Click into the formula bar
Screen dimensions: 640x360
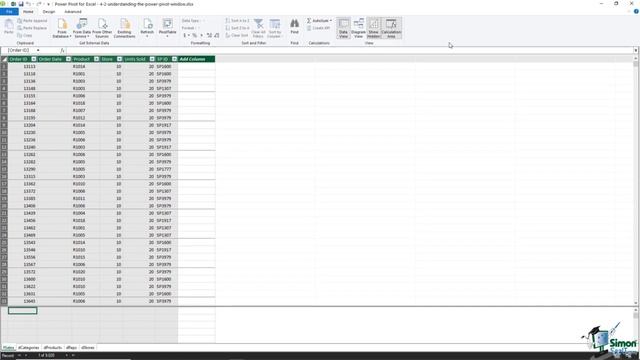coord(350,51)
